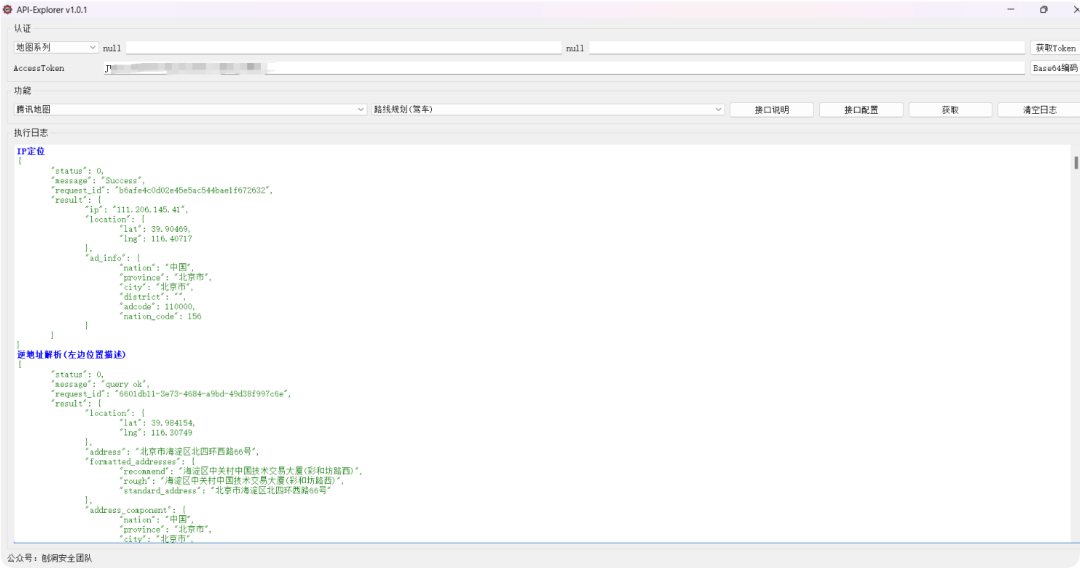Image resolution: width=1080 pixels, height=568 pixels.
Task: Click the 逆地址解析(左边位置描述) log heading
Action: click(72, 355)
